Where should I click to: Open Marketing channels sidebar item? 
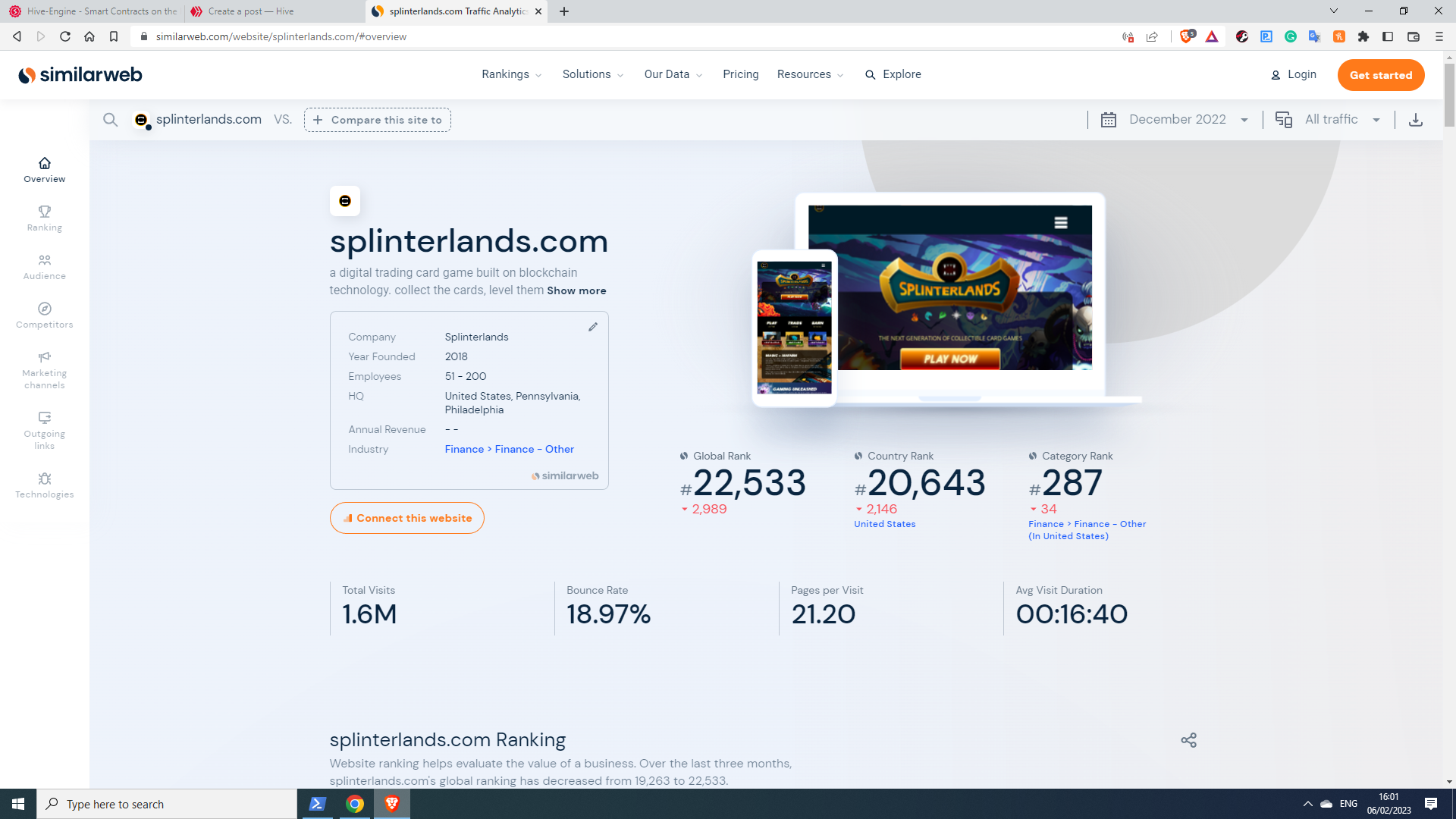[44, 370]
